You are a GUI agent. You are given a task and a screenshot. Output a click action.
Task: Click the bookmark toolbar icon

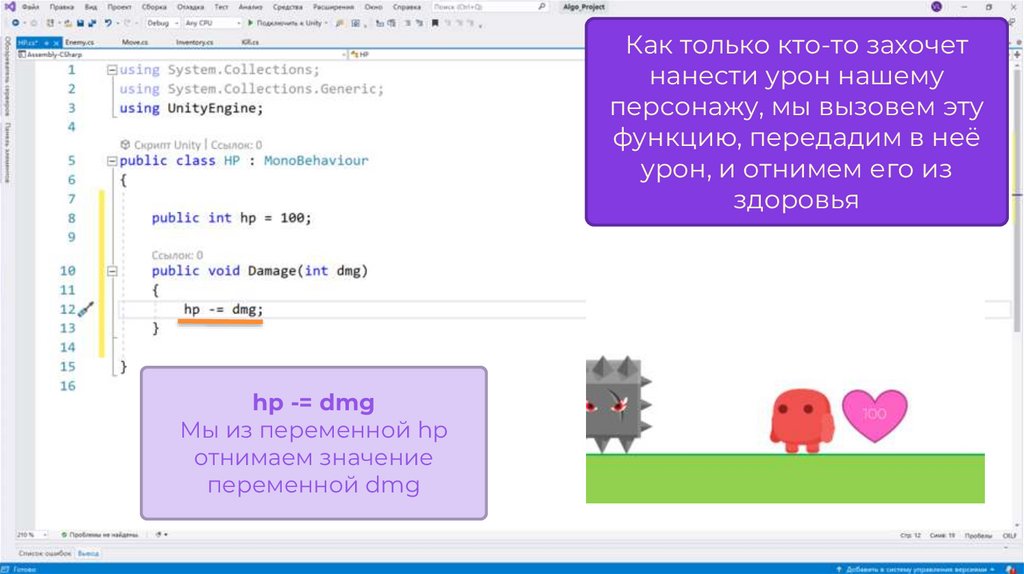pyautogui.click(x=435, y=23)
